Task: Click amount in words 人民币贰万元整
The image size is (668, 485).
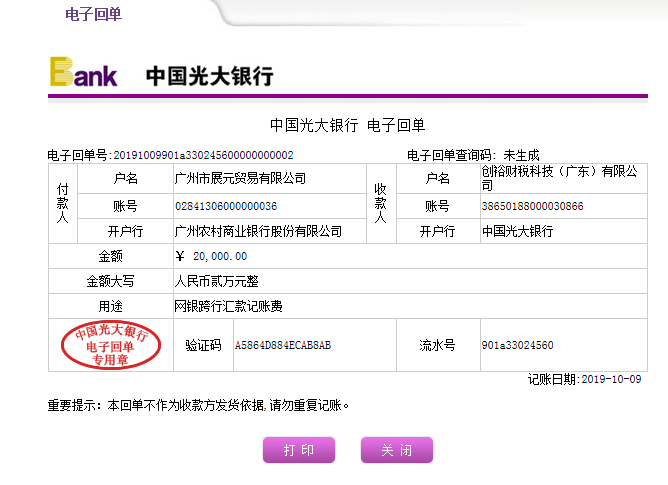Action: [x=216, y=281]
